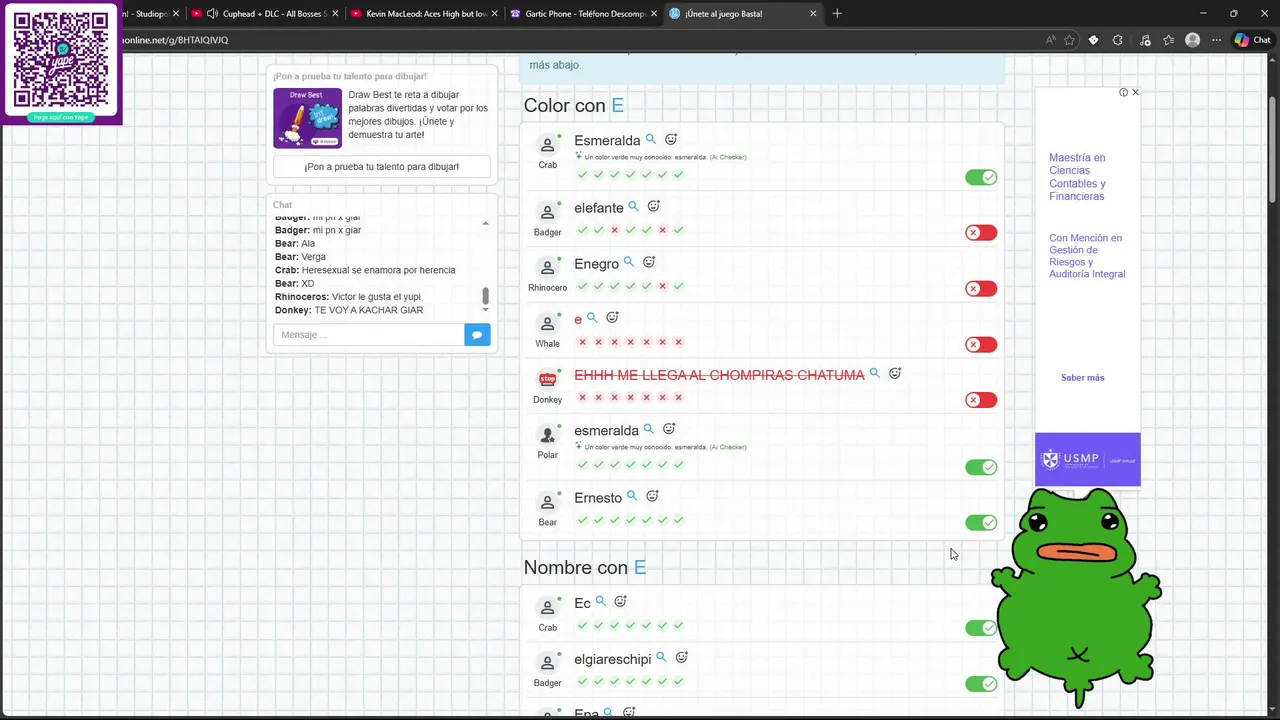Toggle approval switch for Ernesto
Viewport: 1280px width, 720px height.
(x=981, y=522)
